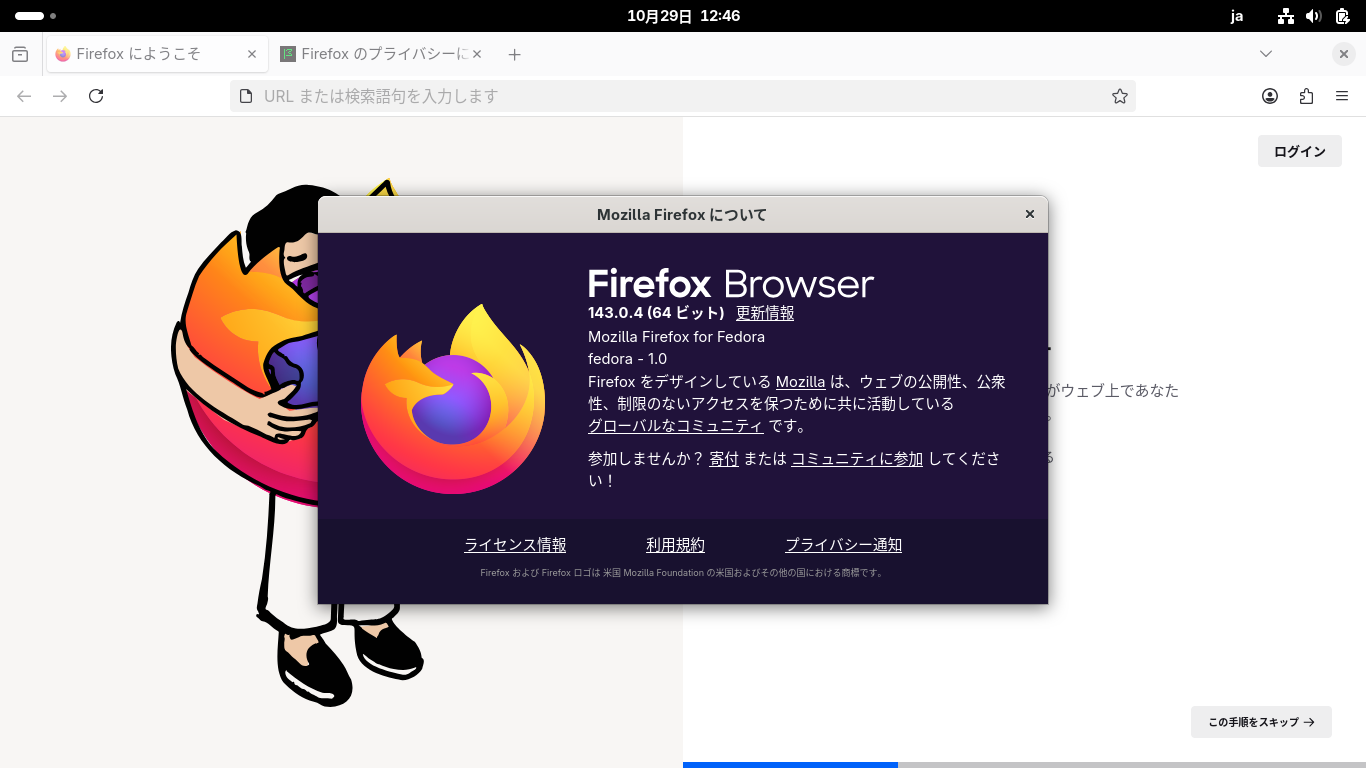The height and width of the screenshot is (768, 1366).
Task: Focus the URL address bar field
Action: click(x=683, y=96)
